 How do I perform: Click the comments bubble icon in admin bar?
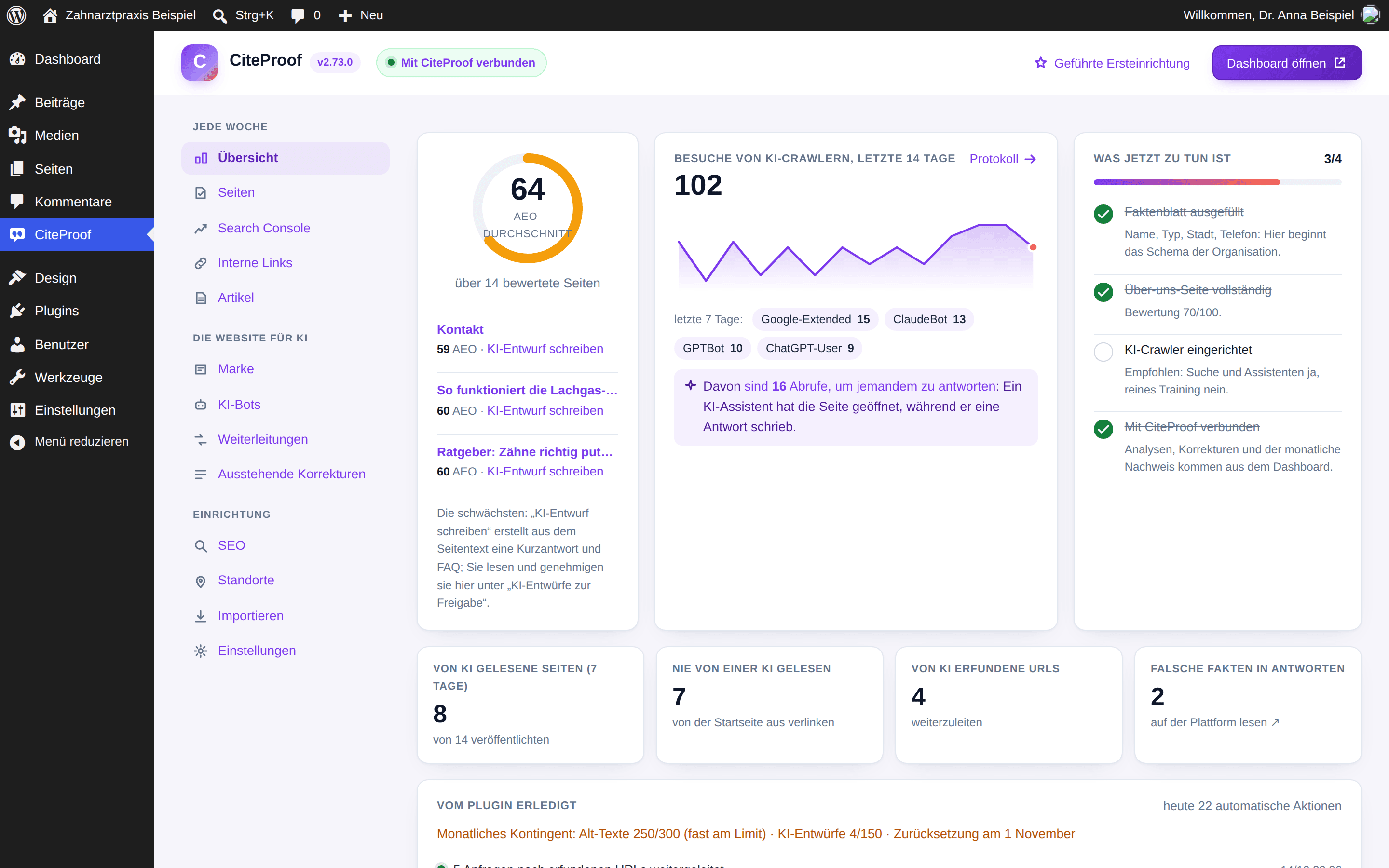coord(297,15)
